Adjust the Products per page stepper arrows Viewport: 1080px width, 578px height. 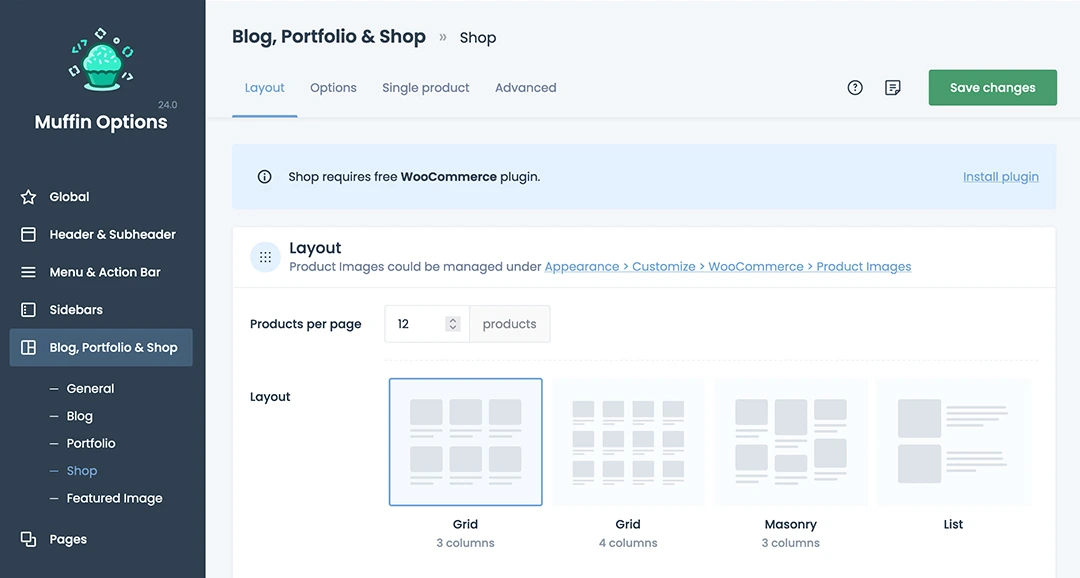(x=452, y=324)
